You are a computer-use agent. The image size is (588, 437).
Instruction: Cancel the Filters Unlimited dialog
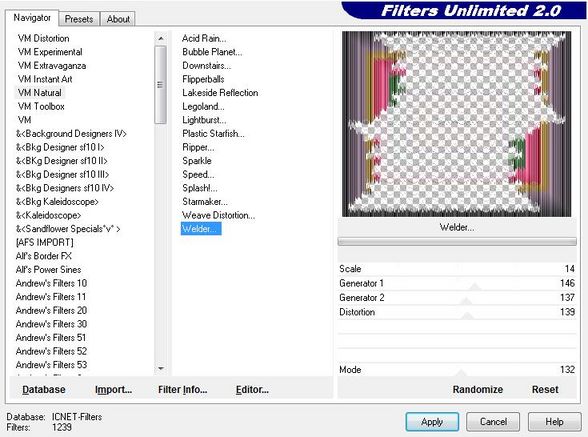click(x=493, y=422)
